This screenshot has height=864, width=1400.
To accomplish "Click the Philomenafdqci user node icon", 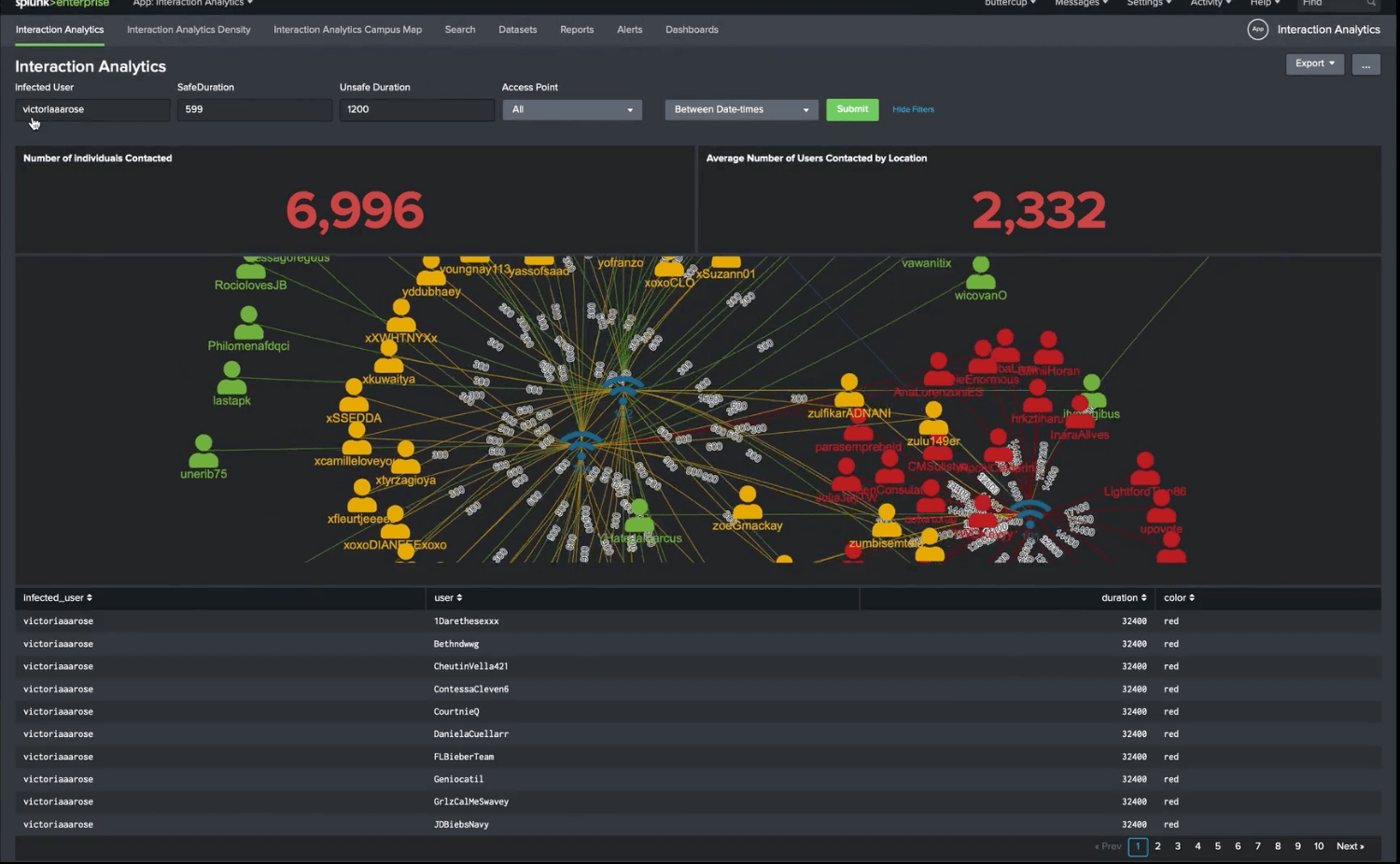I will 248,323.
